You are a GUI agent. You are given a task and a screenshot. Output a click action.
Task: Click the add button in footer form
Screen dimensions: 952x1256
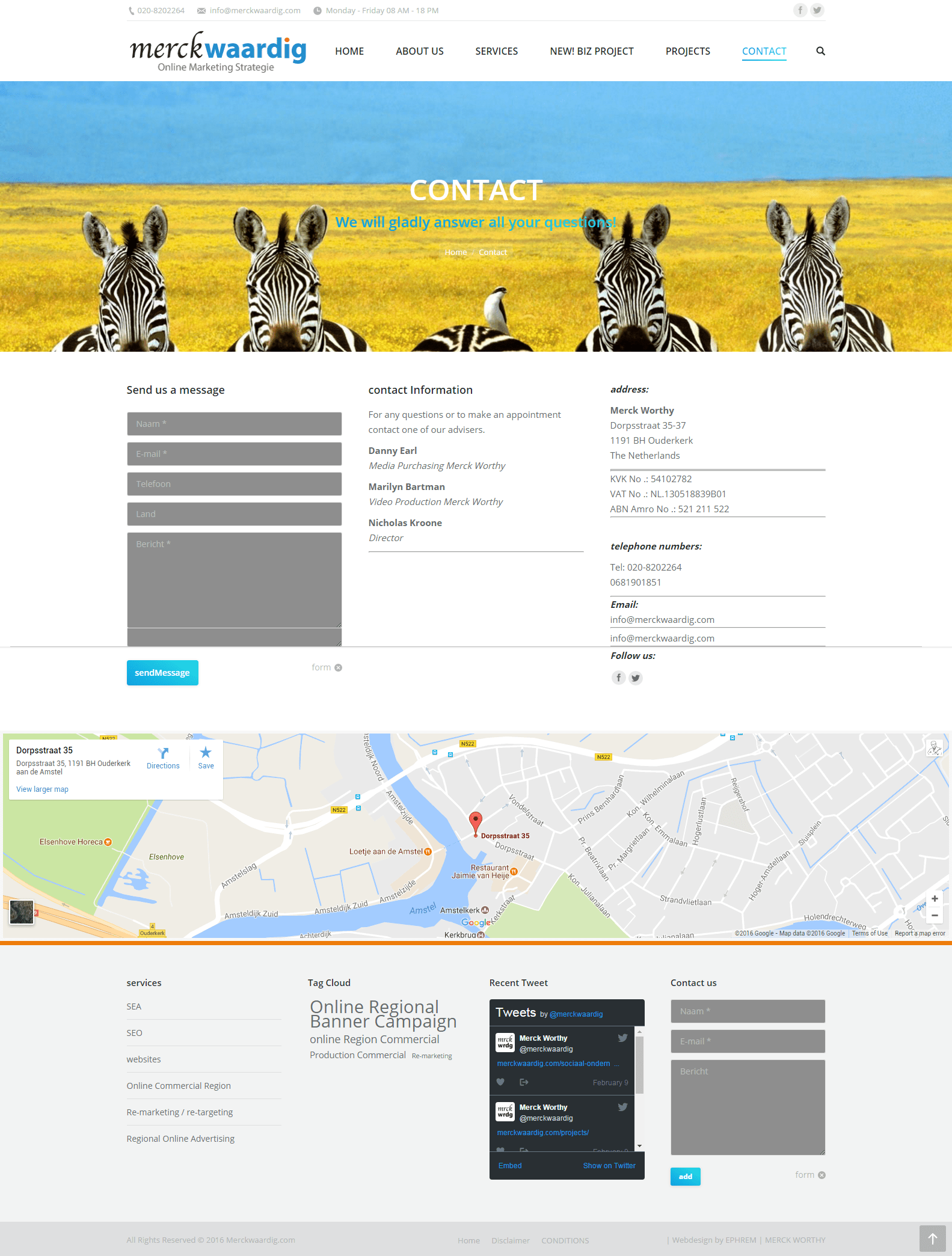coord(685,1177)
